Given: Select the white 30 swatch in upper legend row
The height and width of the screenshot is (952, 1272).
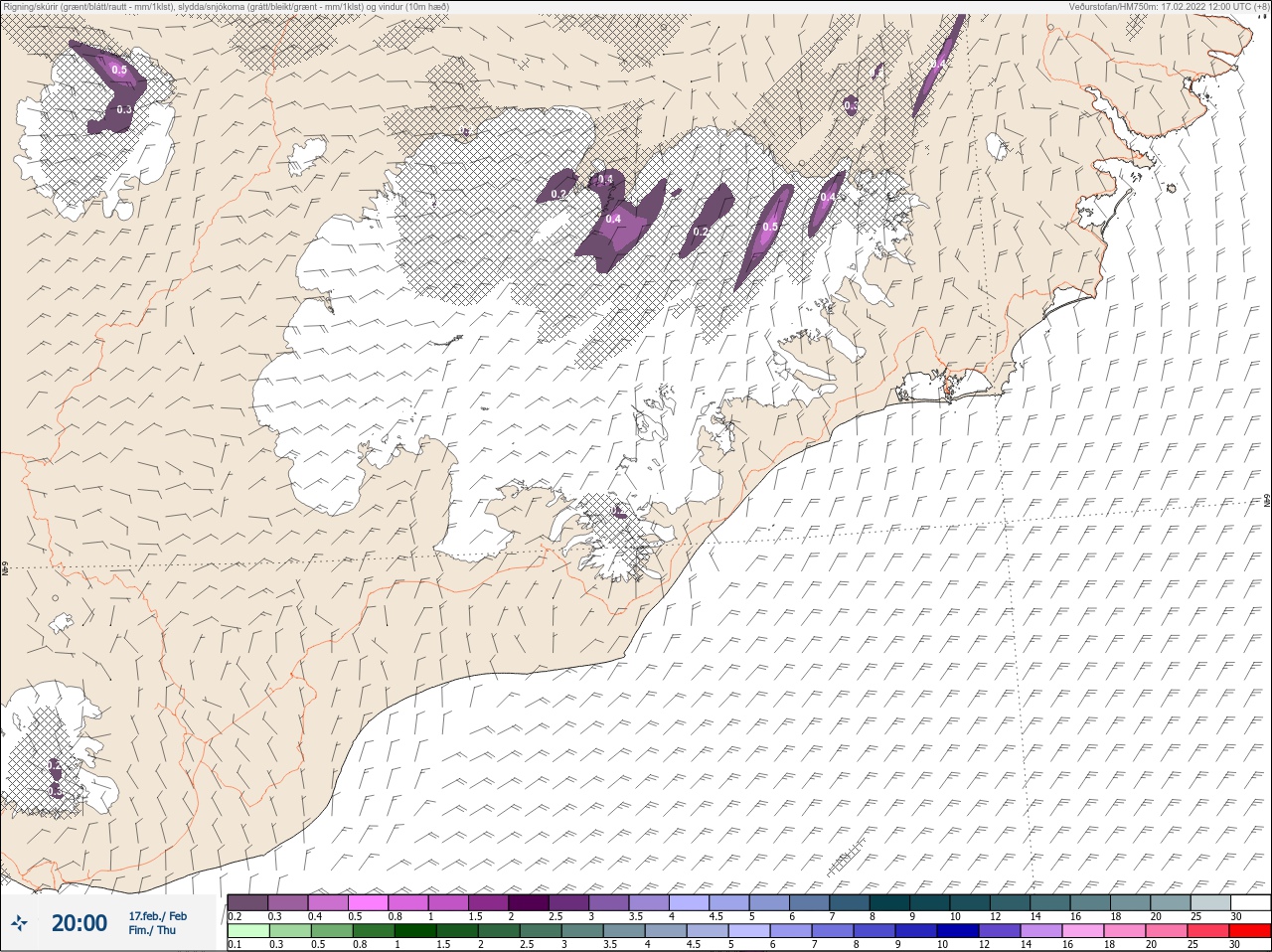Looking at the screenshot, I should [1250, 902].
